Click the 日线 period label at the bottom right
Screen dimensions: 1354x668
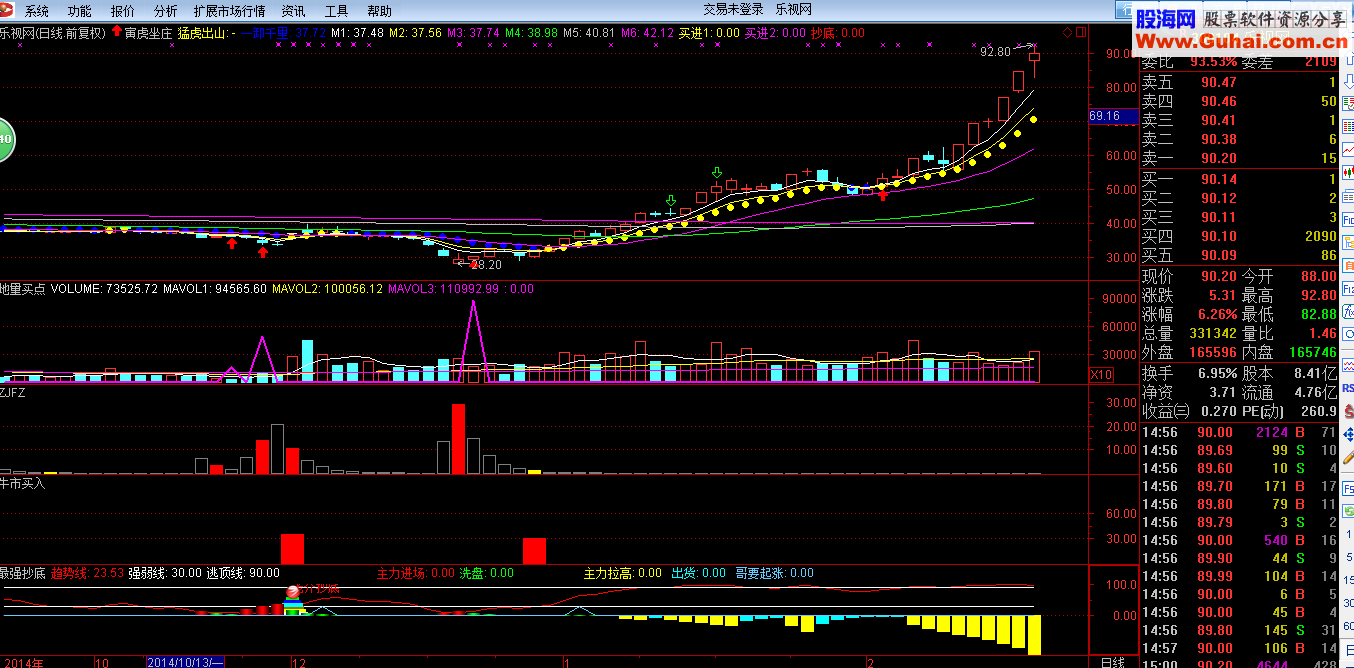(x=1113, y=661)
